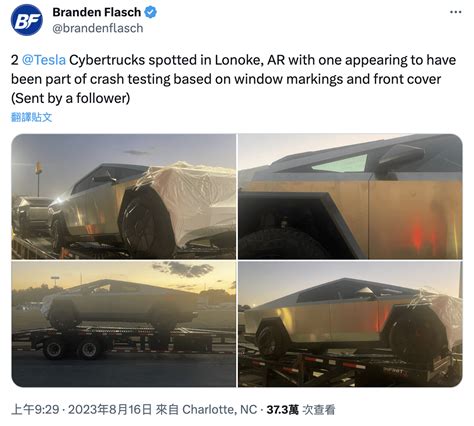Open sunset photo of Cybertruck on trailer
The width and height of the screenshot is (474, 426).
(x=124, y=324)
